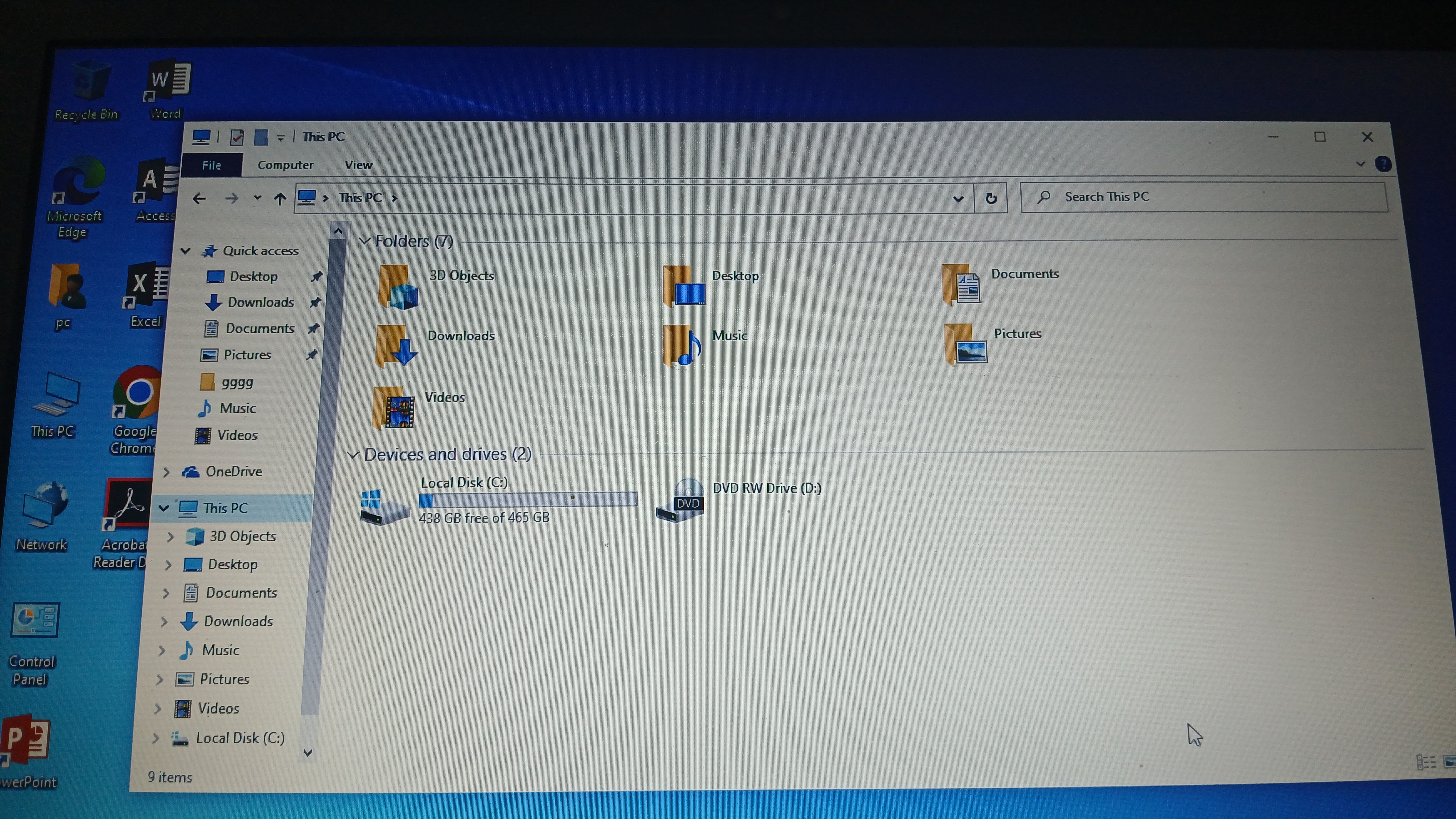Collapse the Quick access section
This screenshot has height=819, width=1456.
coord(185,251)
